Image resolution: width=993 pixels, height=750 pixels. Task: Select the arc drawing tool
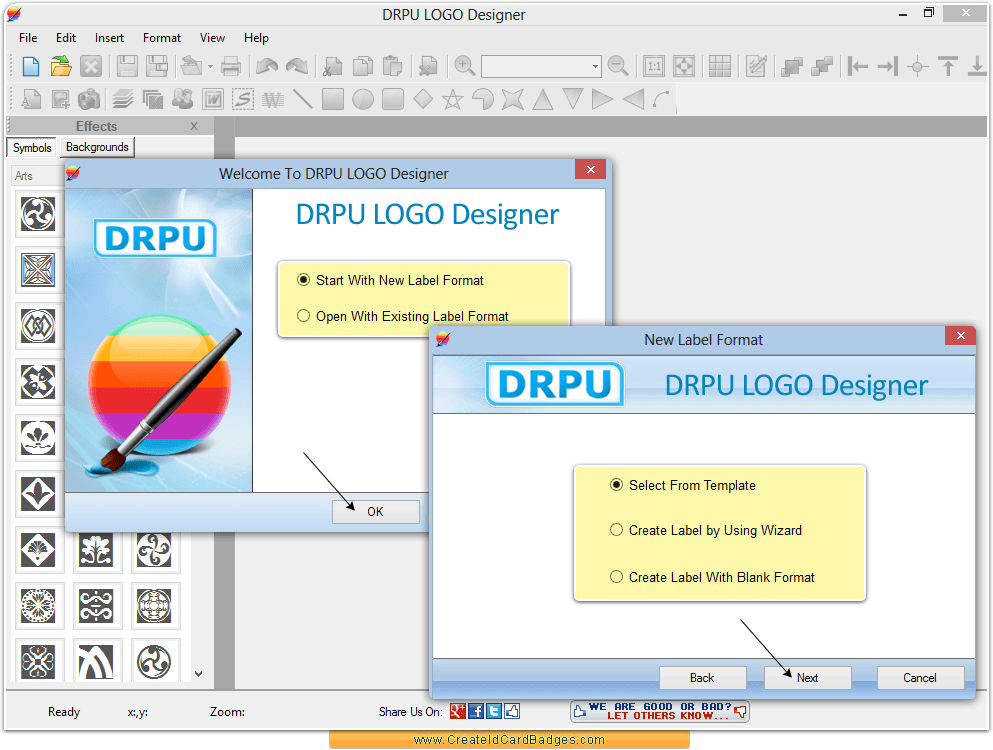661,99
